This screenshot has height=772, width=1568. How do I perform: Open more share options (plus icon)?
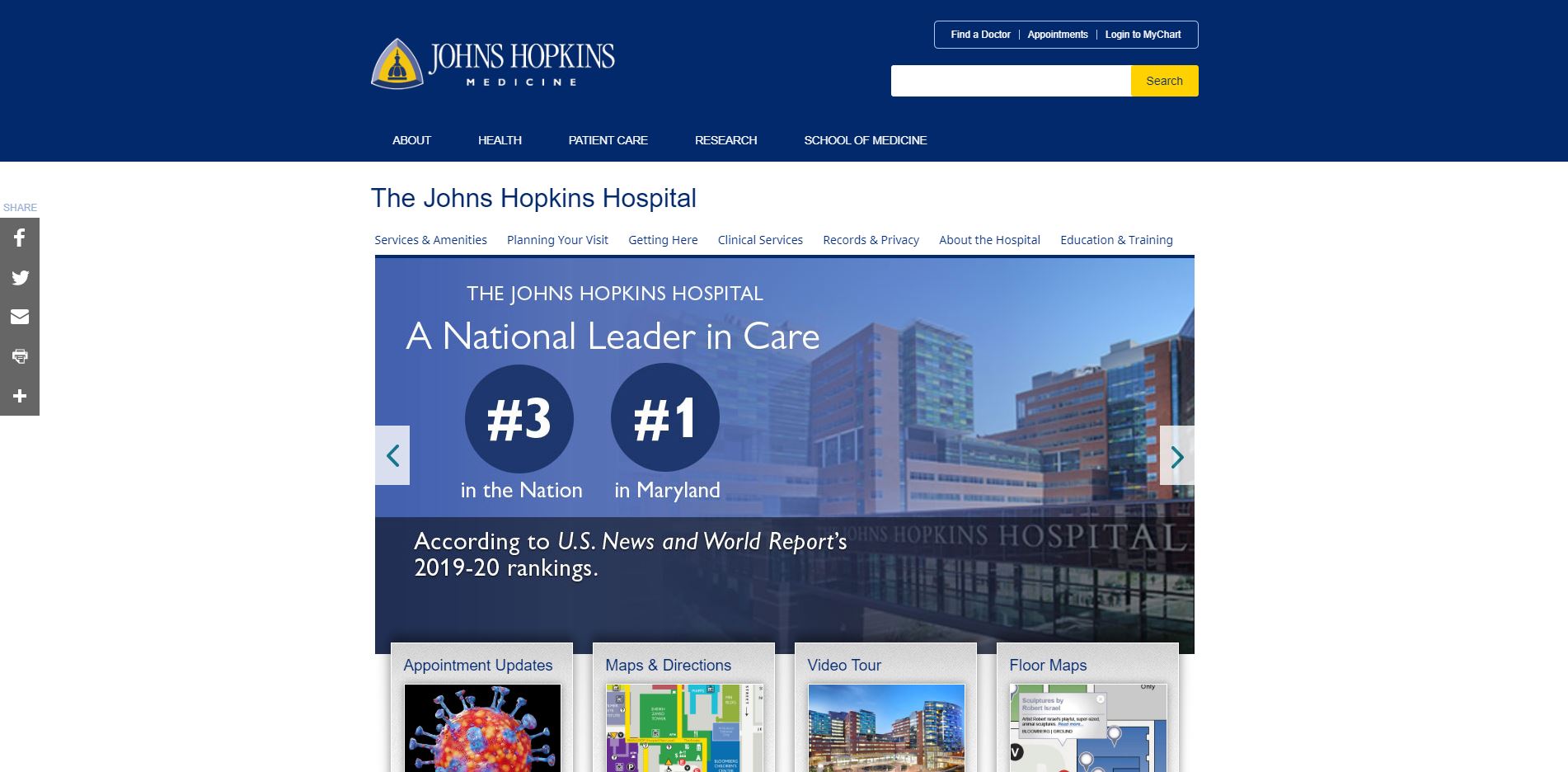[x=20, y=396]
